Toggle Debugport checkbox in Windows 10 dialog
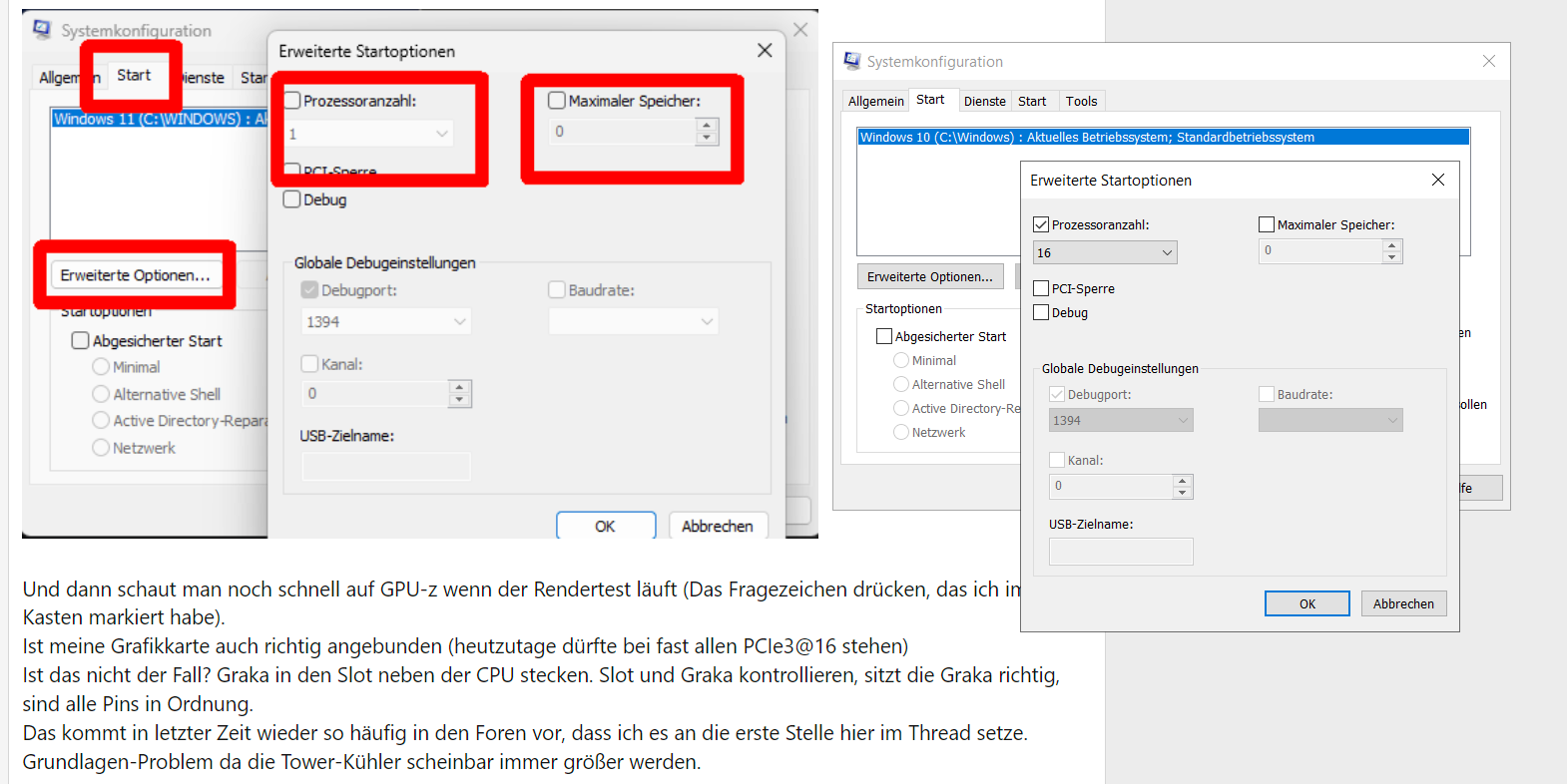 [x=1057, y=394]
